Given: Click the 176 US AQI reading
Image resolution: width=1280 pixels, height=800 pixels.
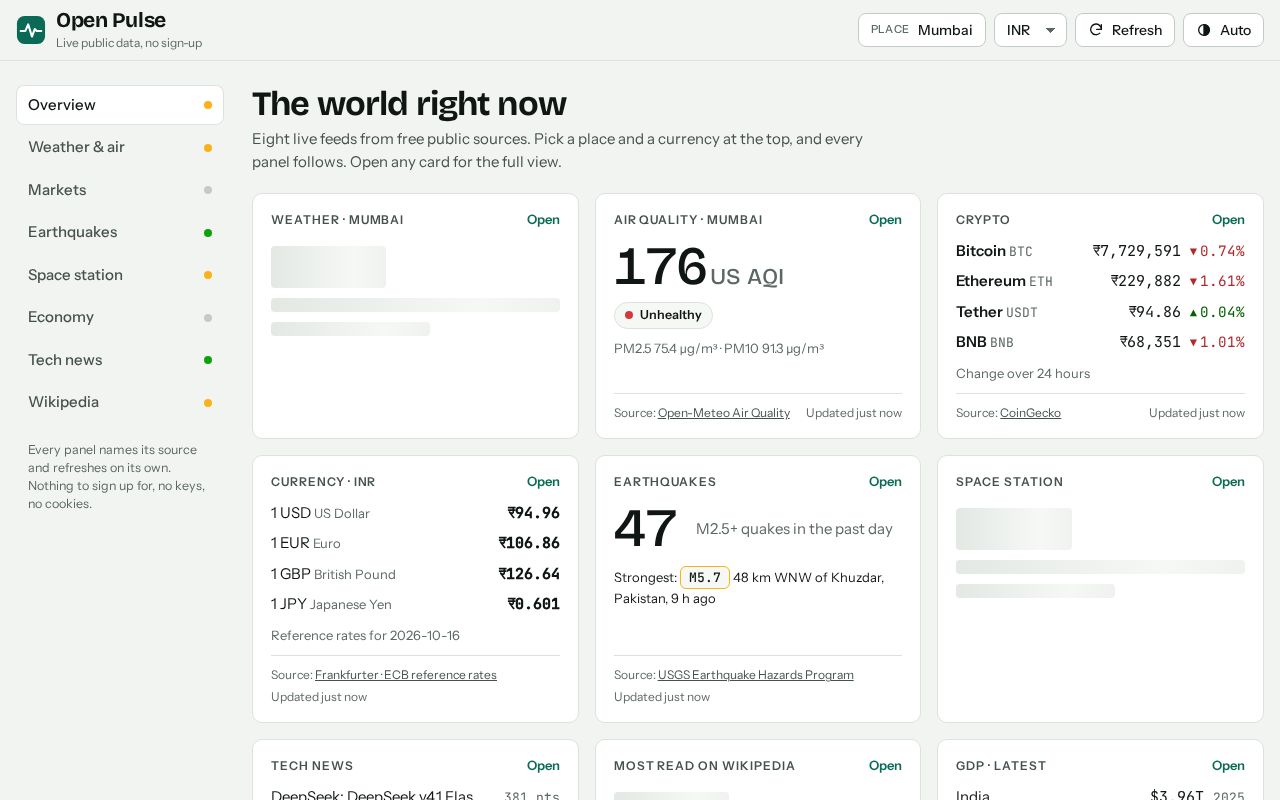Looking at the screenshot, I should [x=699, y=268].
